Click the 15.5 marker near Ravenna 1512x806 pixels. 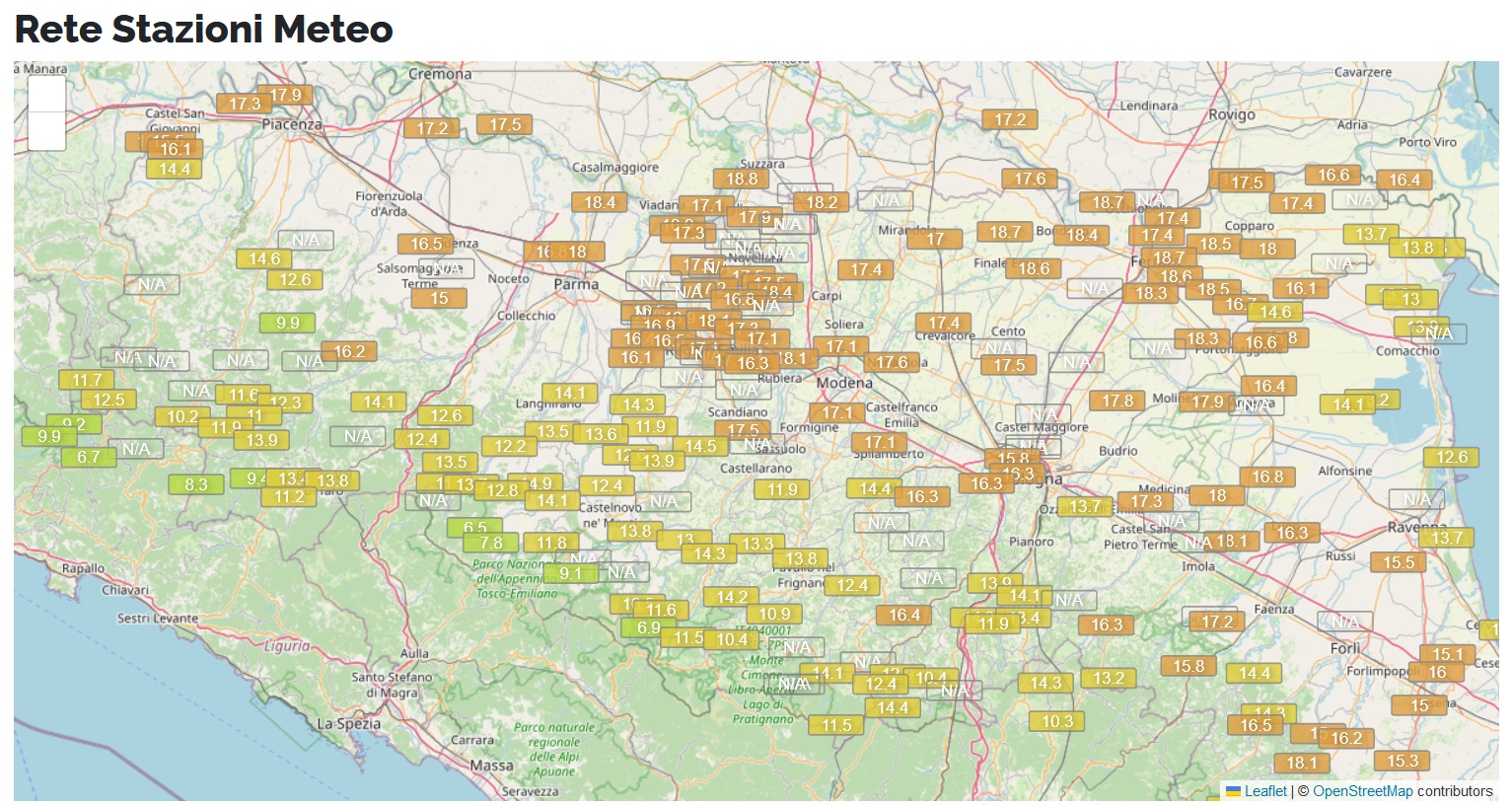(x=1398, y=562)
